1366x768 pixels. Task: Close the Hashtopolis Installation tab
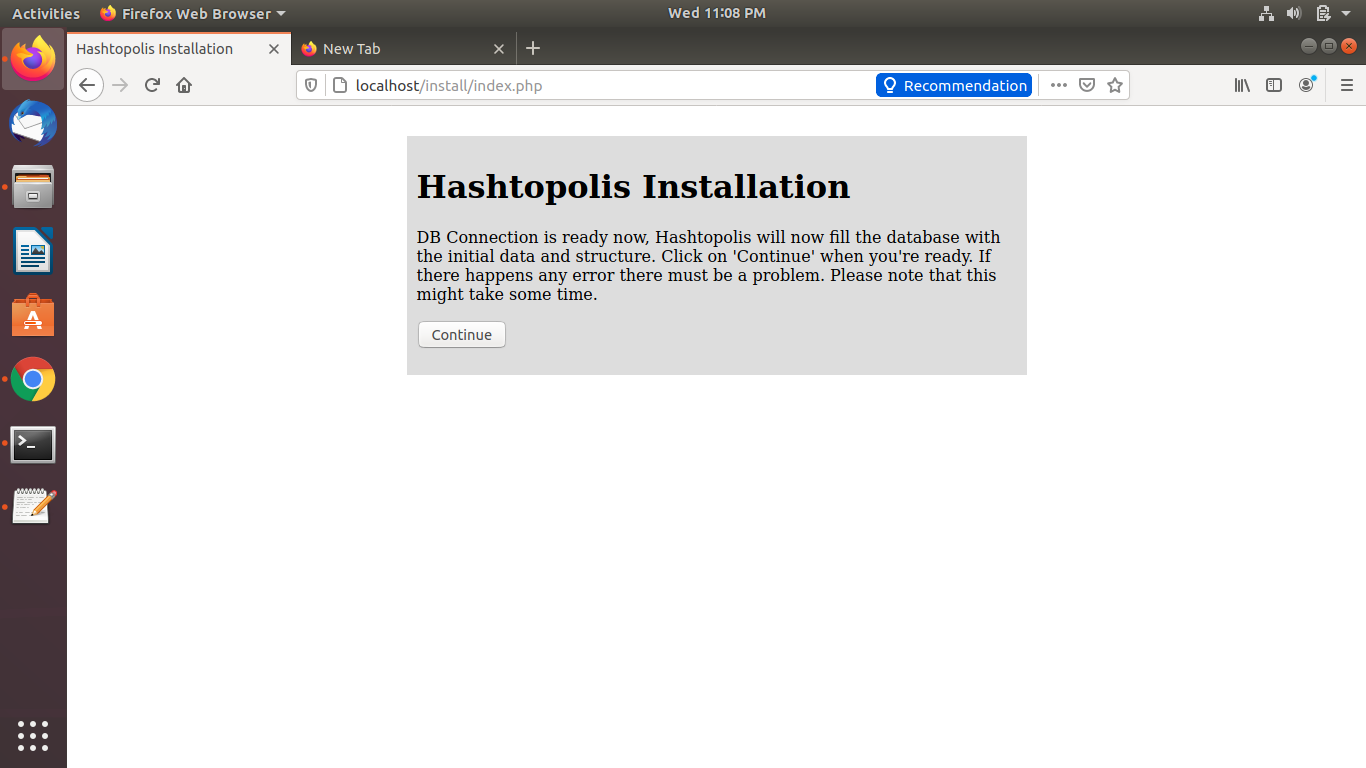(x=274, y=48)
